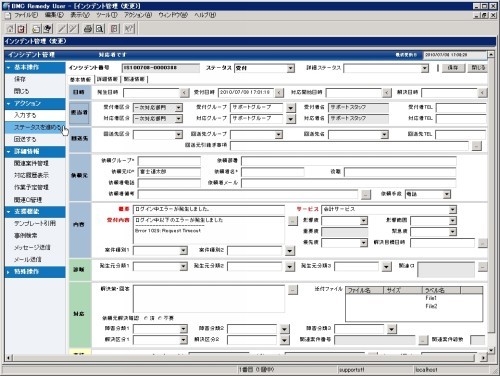
Task: Click the vertical scrollbar down arrow
Action: click(x=491, y=350)
